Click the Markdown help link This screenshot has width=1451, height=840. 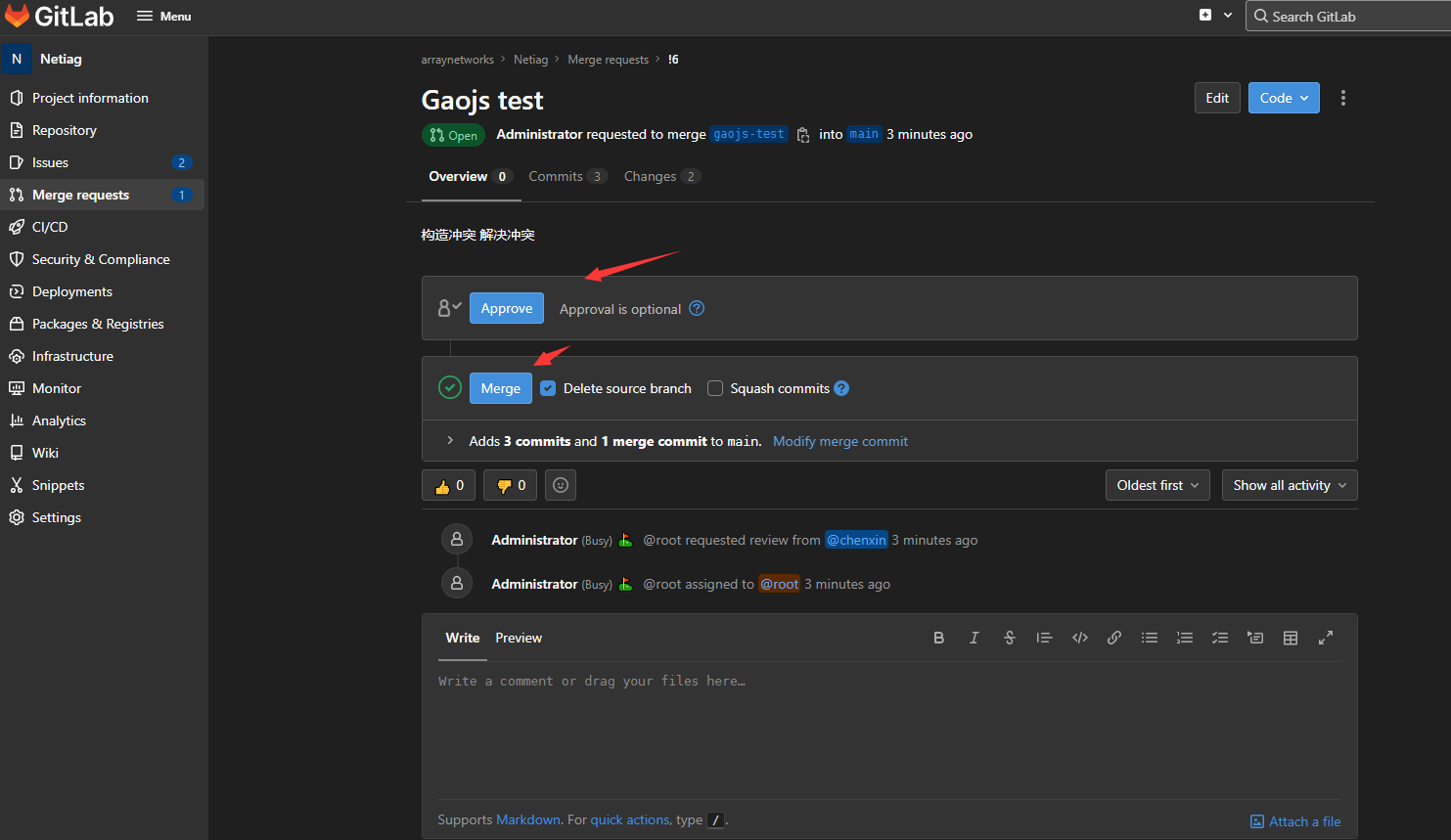click(528, 819)
